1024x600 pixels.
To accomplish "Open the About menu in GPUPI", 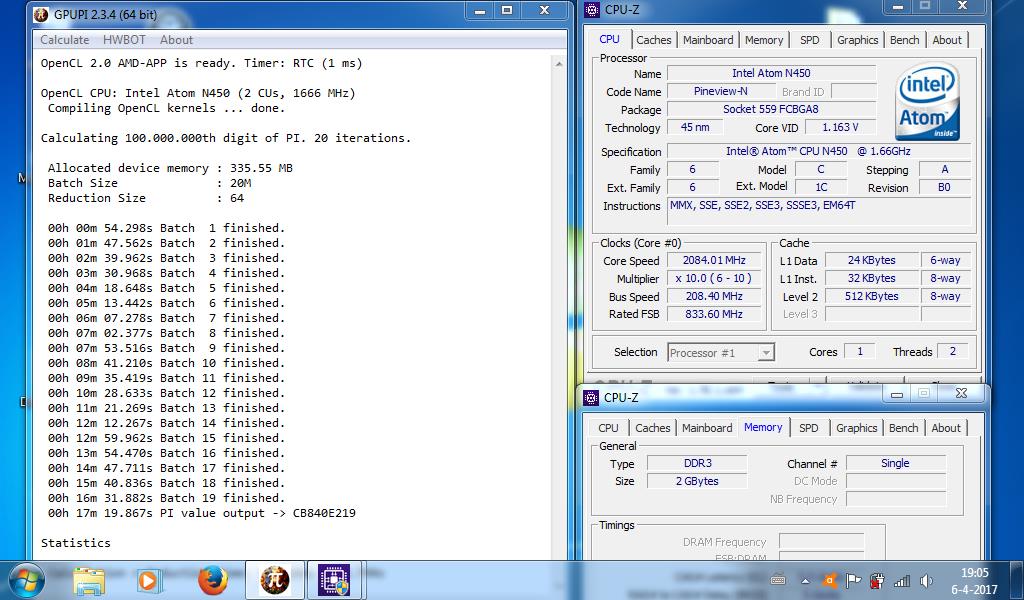I will (176, 40).
